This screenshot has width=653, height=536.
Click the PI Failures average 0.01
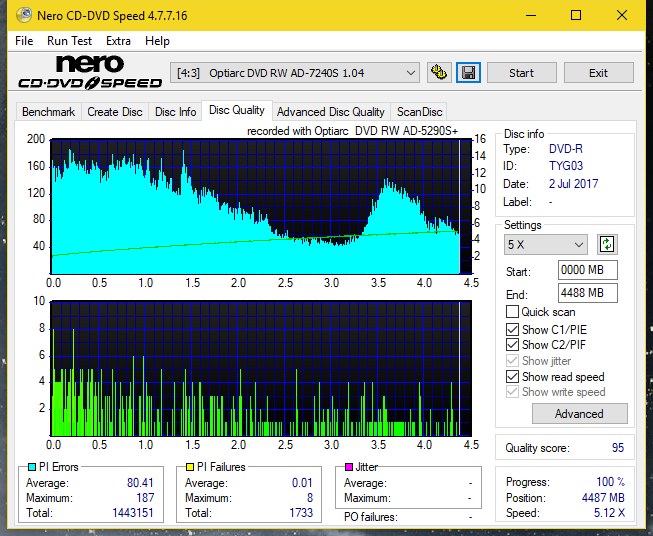point(302,483)
